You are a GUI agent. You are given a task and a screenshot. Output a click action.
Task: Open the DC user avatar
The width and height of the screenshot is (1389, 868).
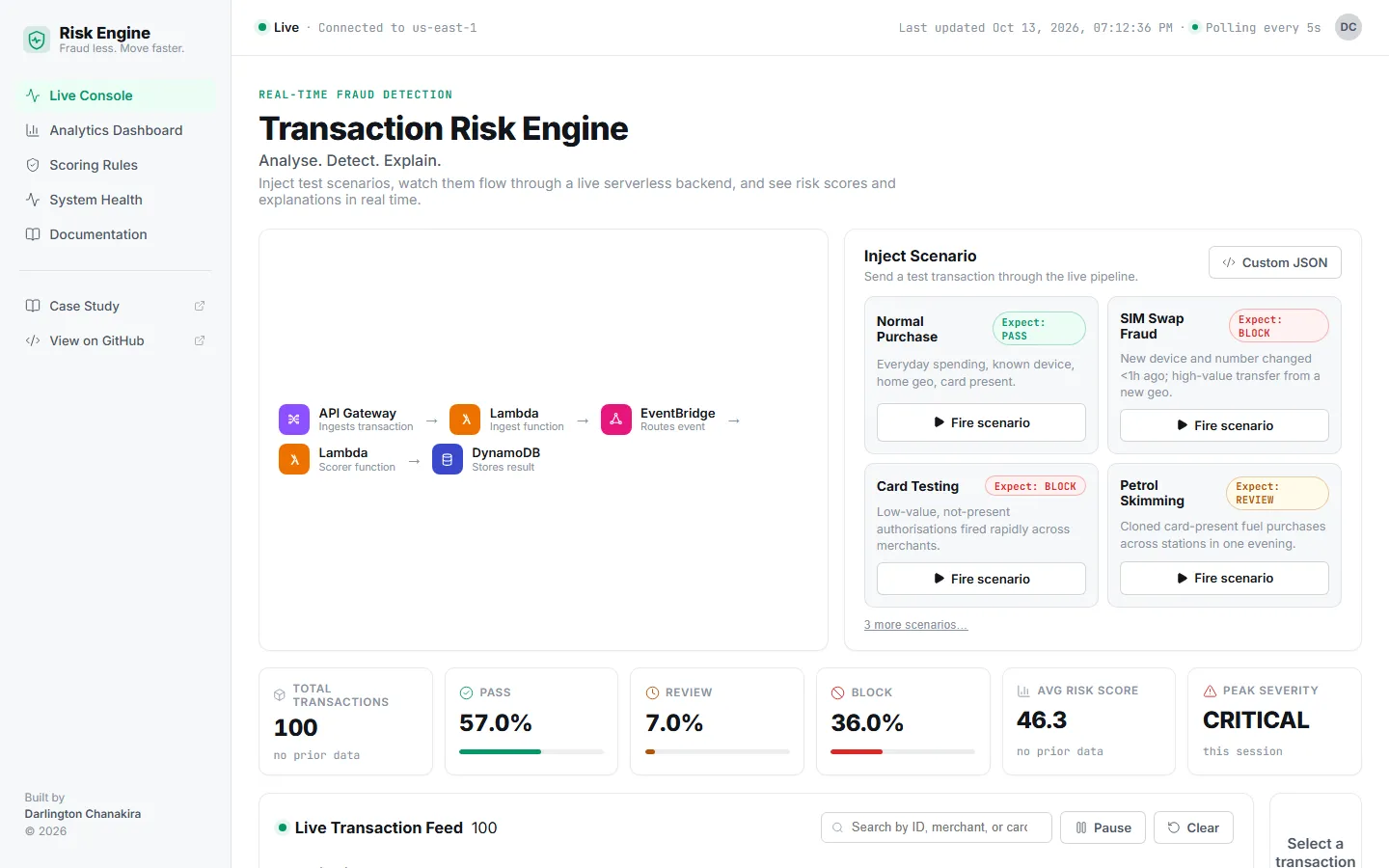(1348, 27)
